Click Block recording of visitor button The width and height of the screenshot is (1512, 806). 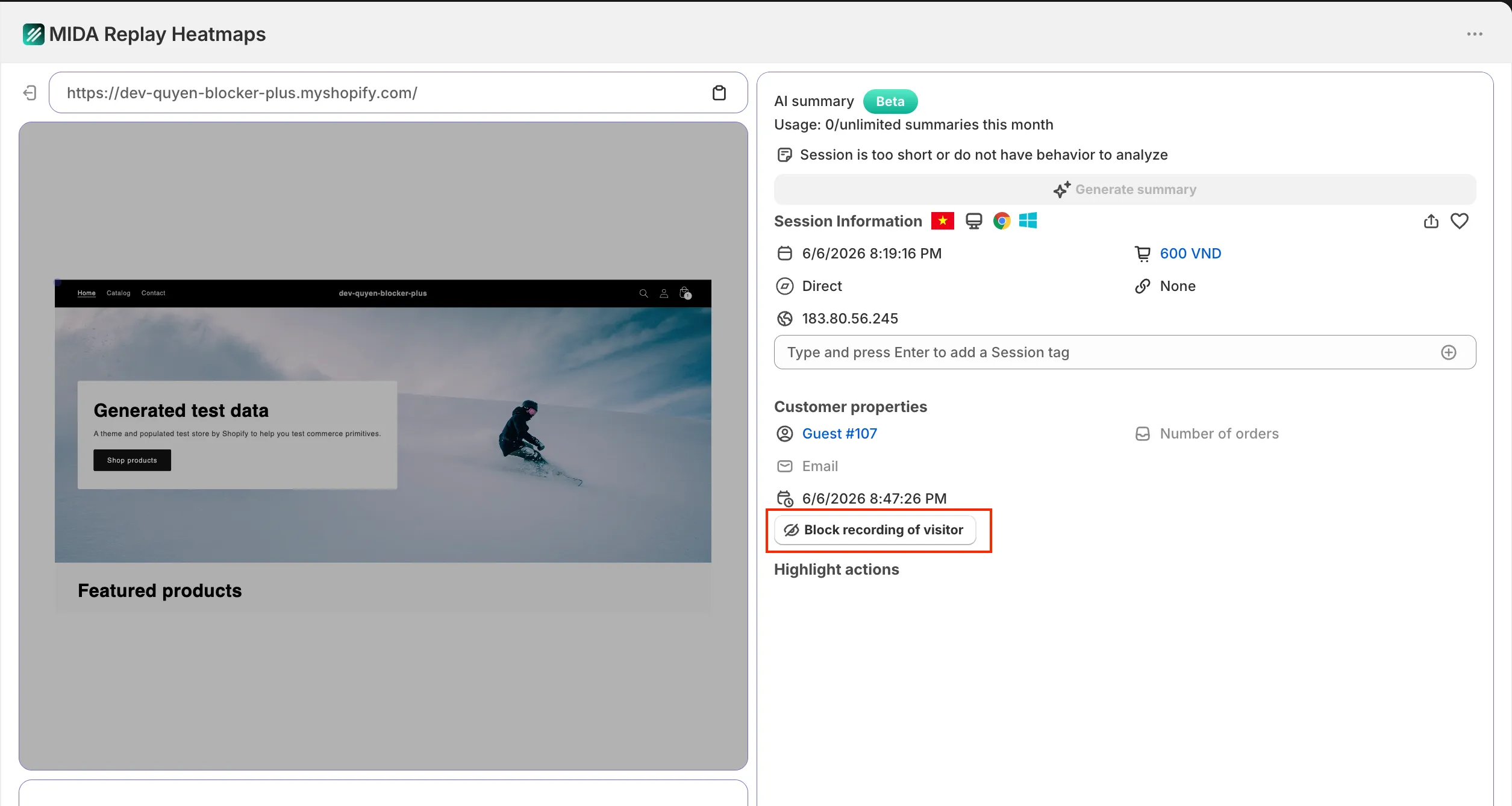(x=875, y=530)
